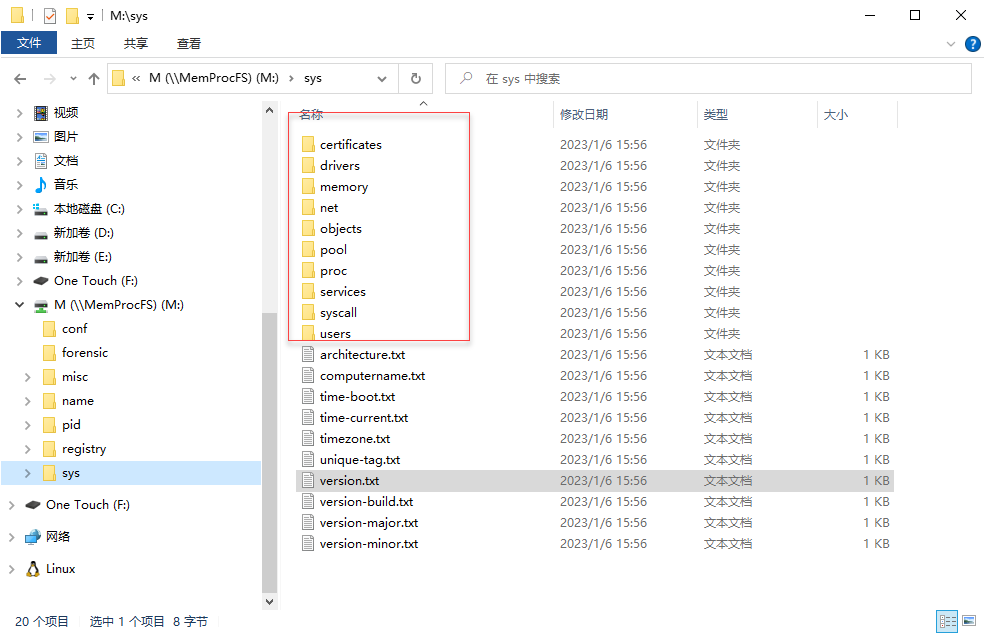
Task: Click the M (\\MemProcFS) (M:) address segment
Action: (x=214, y=79)
